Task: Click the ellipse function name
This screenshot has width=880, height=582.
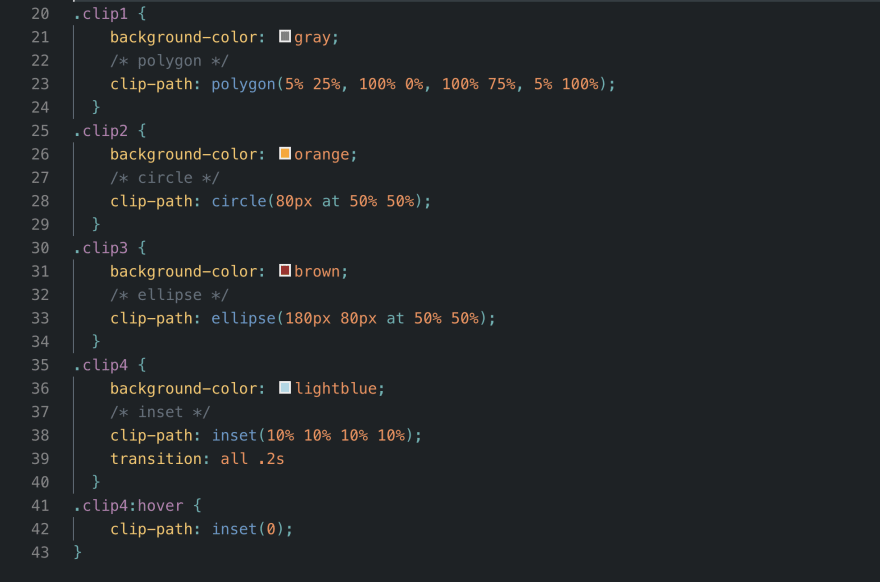Action: [244, 318]
